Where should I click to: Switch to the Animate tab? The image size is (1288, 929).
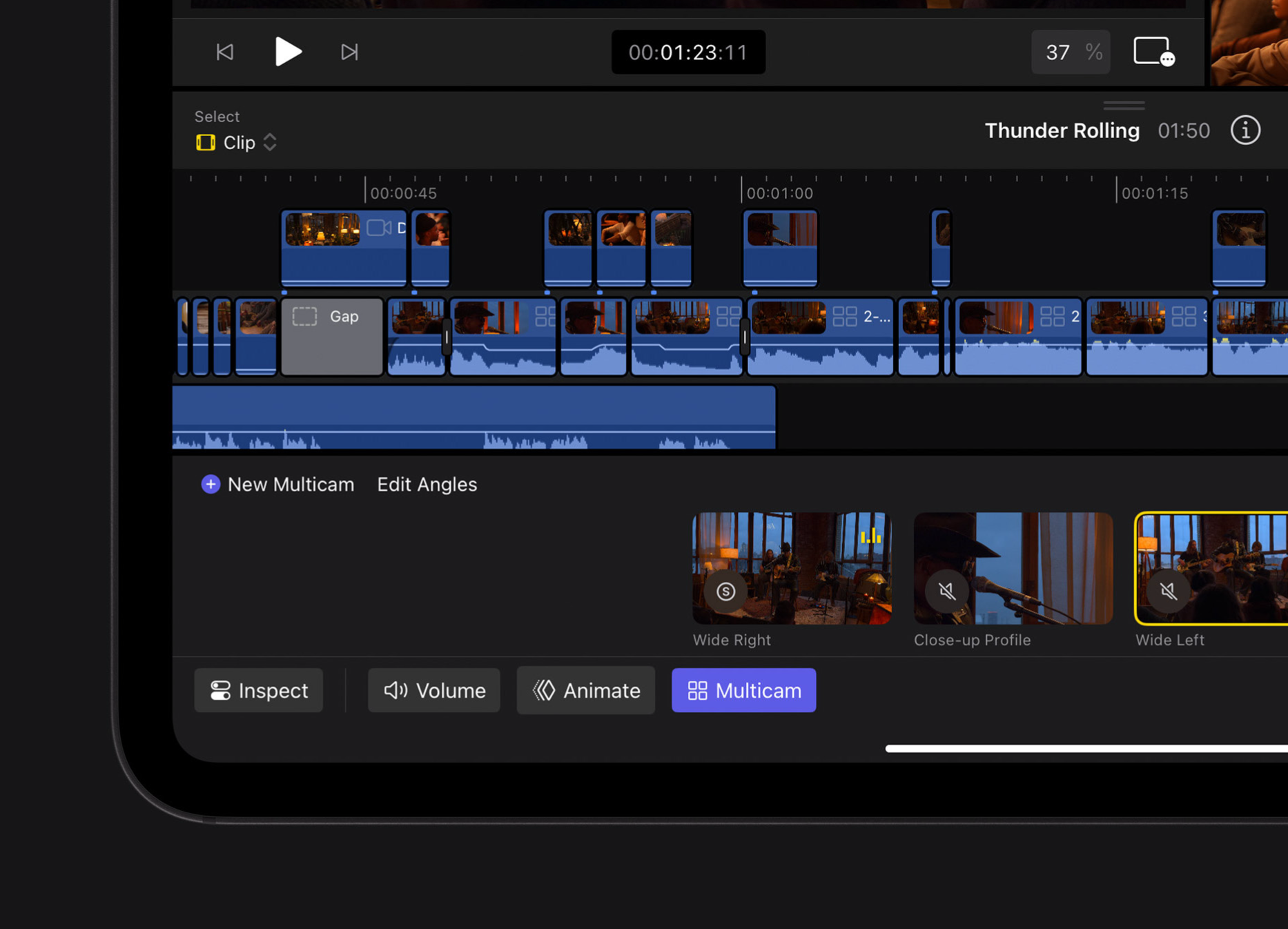(586, 690)
